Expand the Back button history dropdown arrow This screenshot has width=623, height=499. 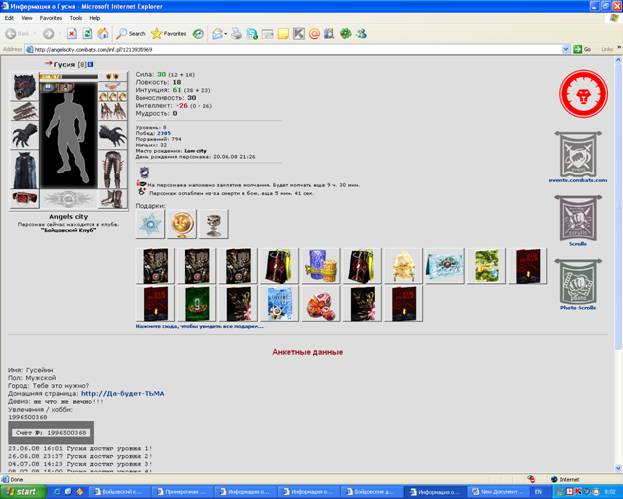click(35, 34)
